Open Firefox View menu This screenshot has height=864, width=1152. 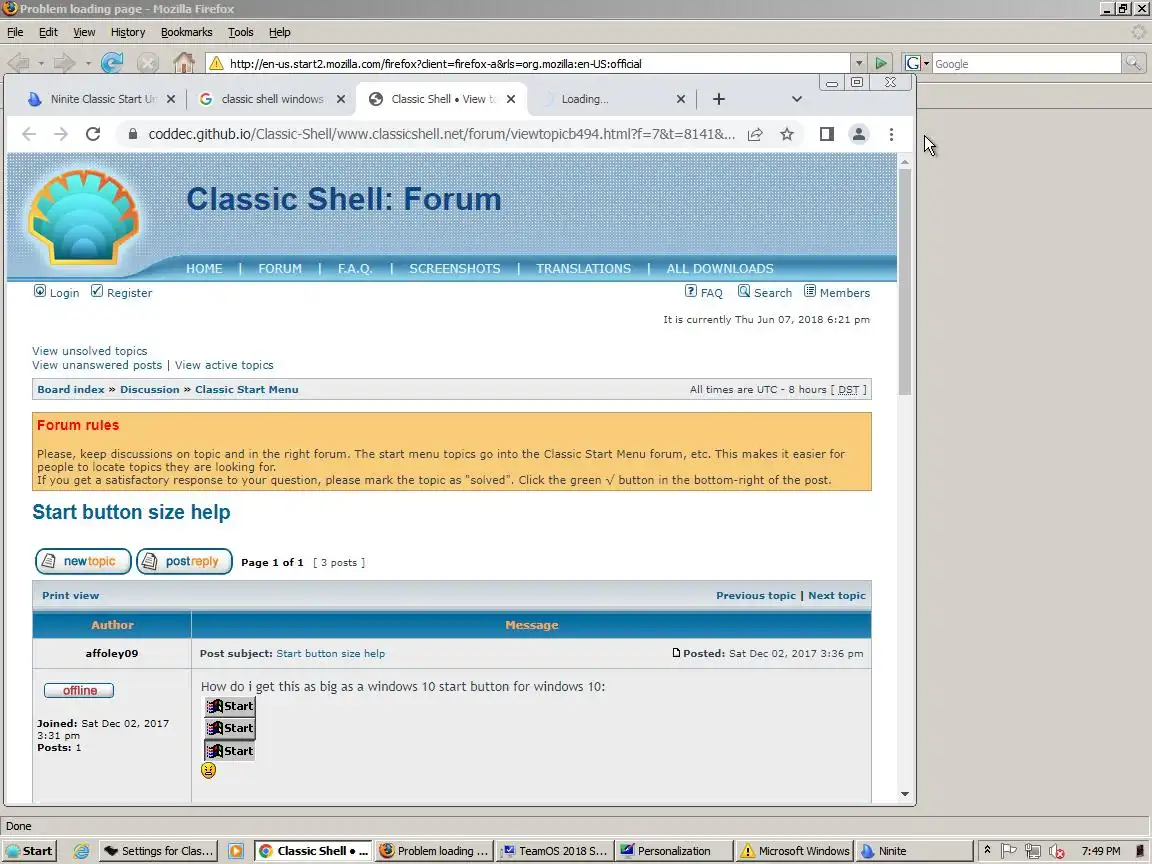click(84, 32)
